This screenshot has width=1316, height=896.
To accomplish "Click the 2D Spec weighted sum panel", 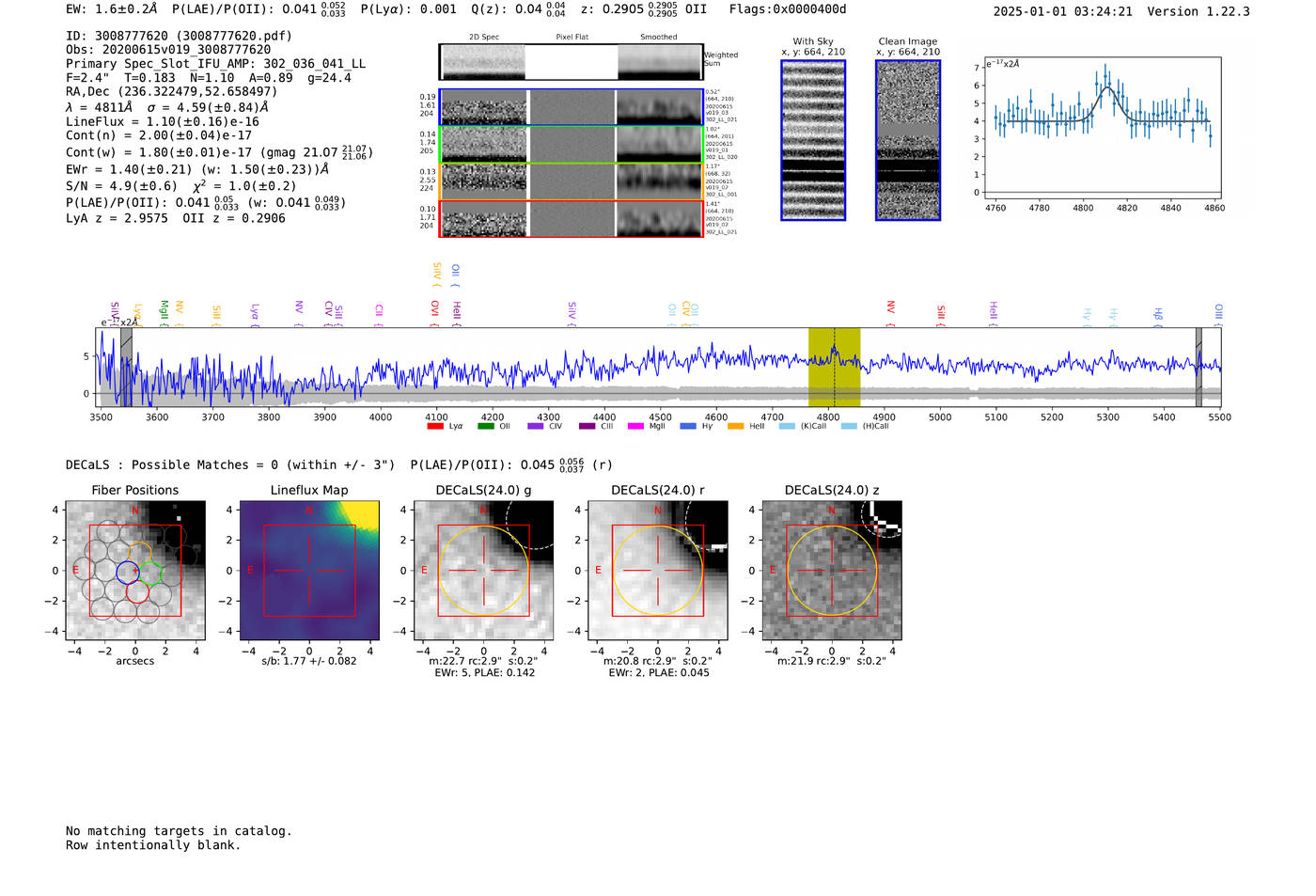I will [x=483, y=62].
